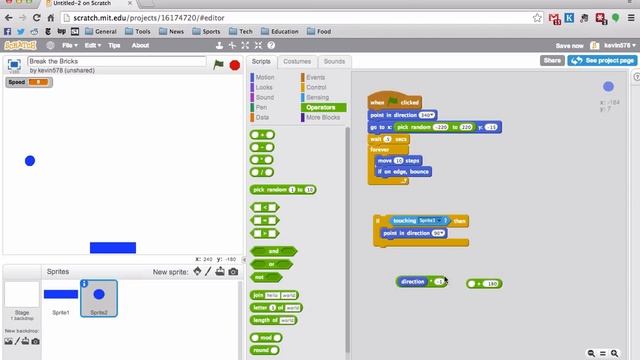Select the Delete scissors tool
The height and width of the screenshot is (360, 640).
[x=232, y=45]
